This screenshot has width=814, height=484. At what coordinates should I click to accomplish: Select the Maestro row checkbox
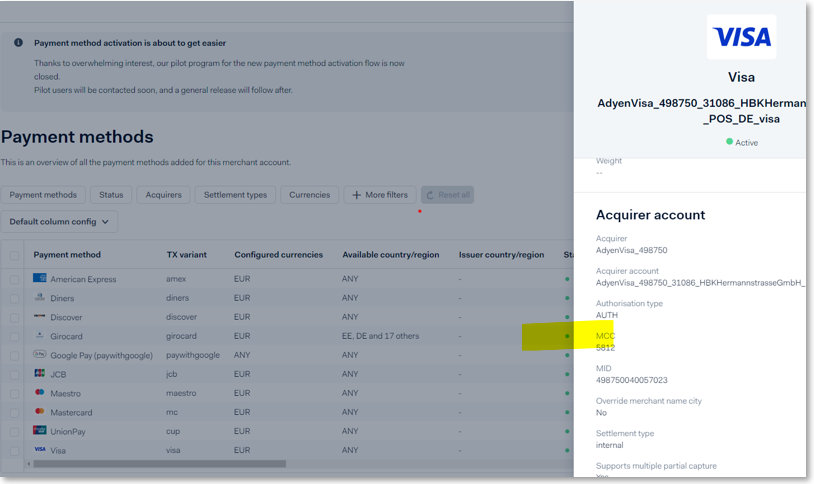[x=14, y=393]
